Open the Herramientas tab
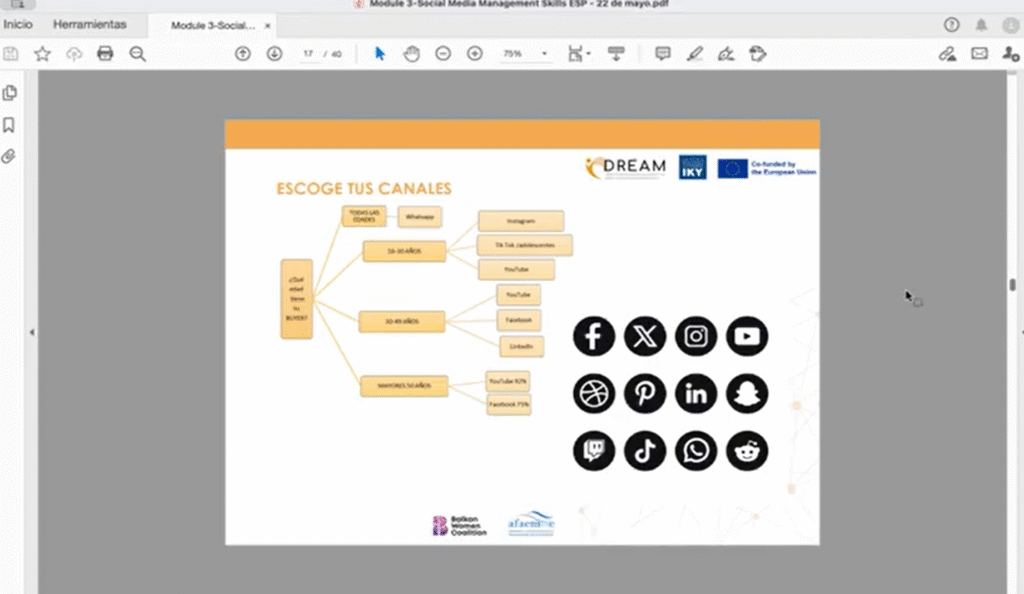1024x594 pixels. [x=90, y=24]
